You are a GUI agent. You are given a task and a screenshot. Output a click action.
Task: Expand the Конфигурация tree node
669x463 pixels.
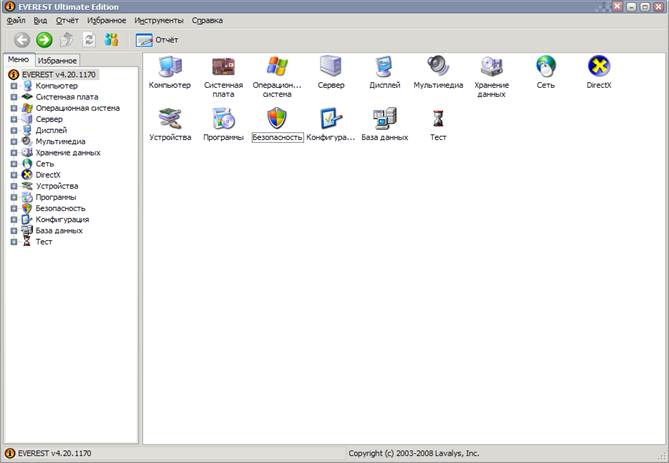pos(14,219)
